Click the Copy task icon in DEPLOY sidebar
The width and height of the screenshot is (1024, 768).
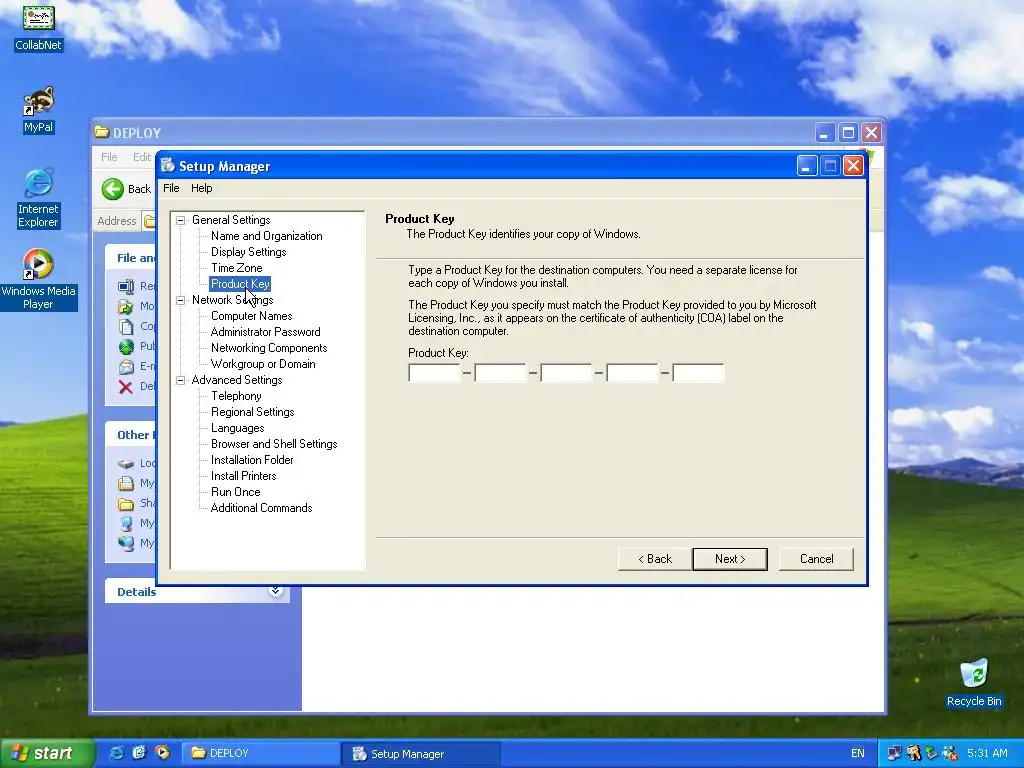(126, 326)
